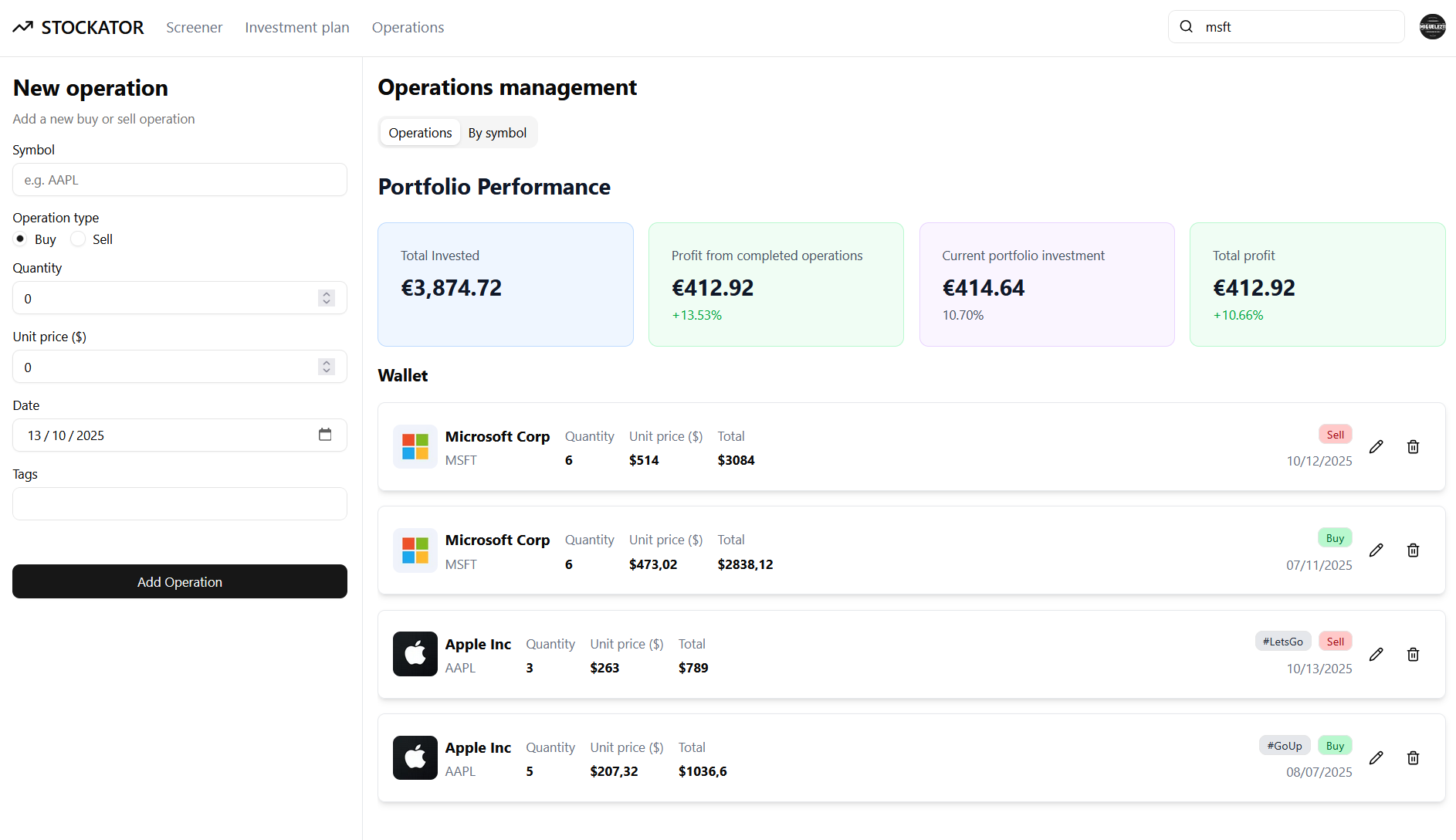Remove the Microsoft buy operation dated 07/11/2025
Image resolution: width=1456 pixels, height=840 pixels.
tap(1414, 550)
